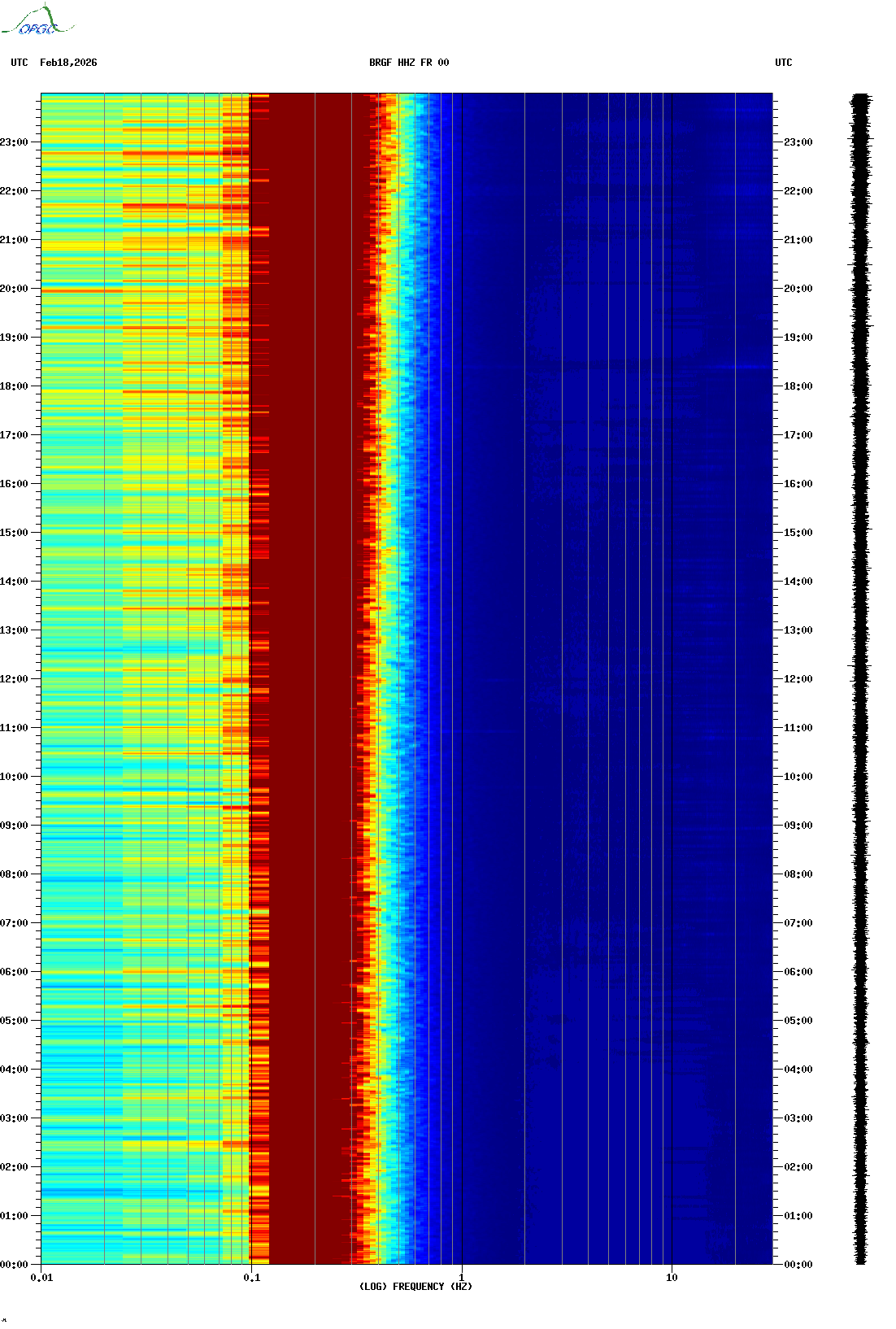Select the 12:00 tick on the left time axis
The width and height of the screenshot is (896, 1329).
click(x=15, y=679)
